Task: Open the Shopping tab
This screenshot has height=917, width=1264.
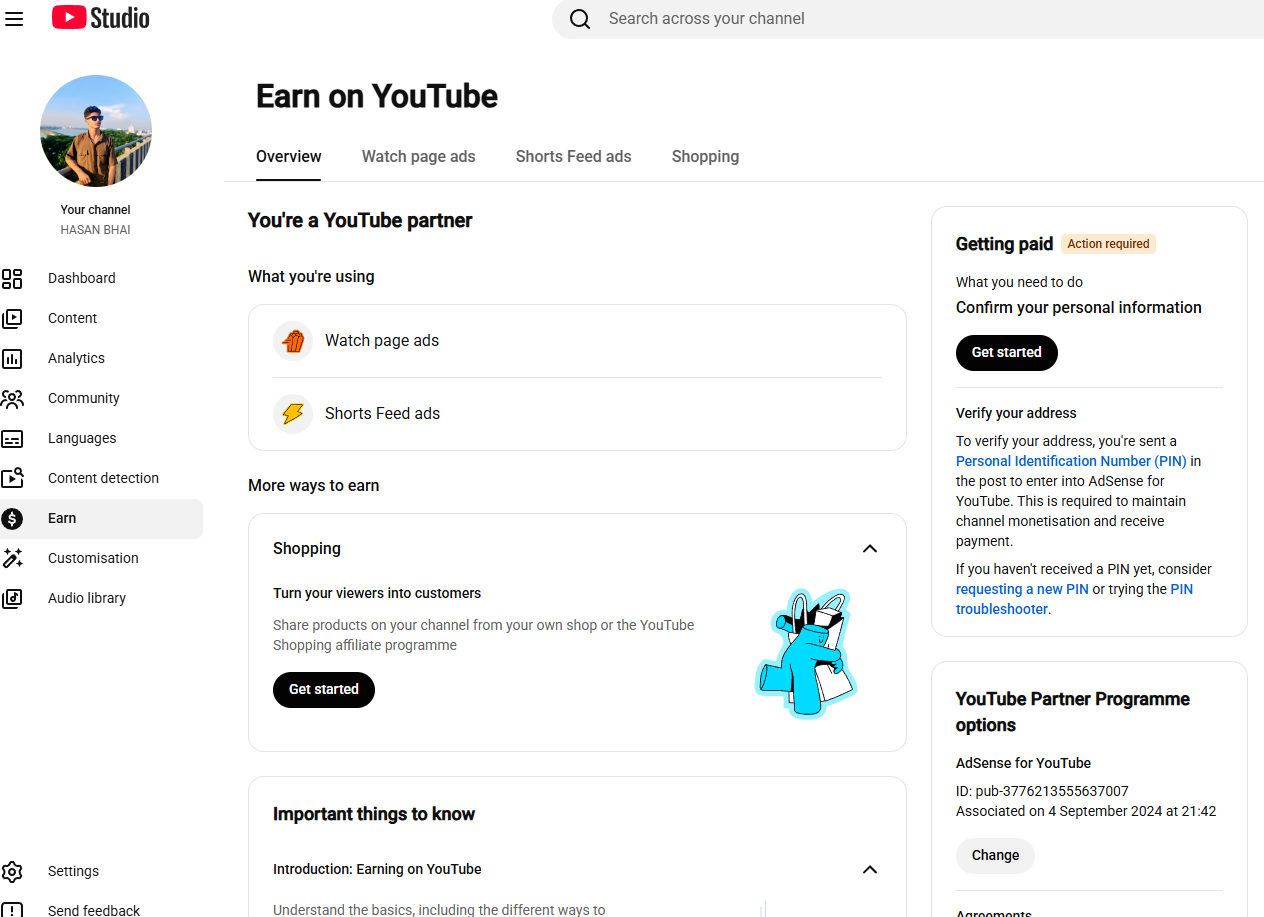Action: pos(706,156)
